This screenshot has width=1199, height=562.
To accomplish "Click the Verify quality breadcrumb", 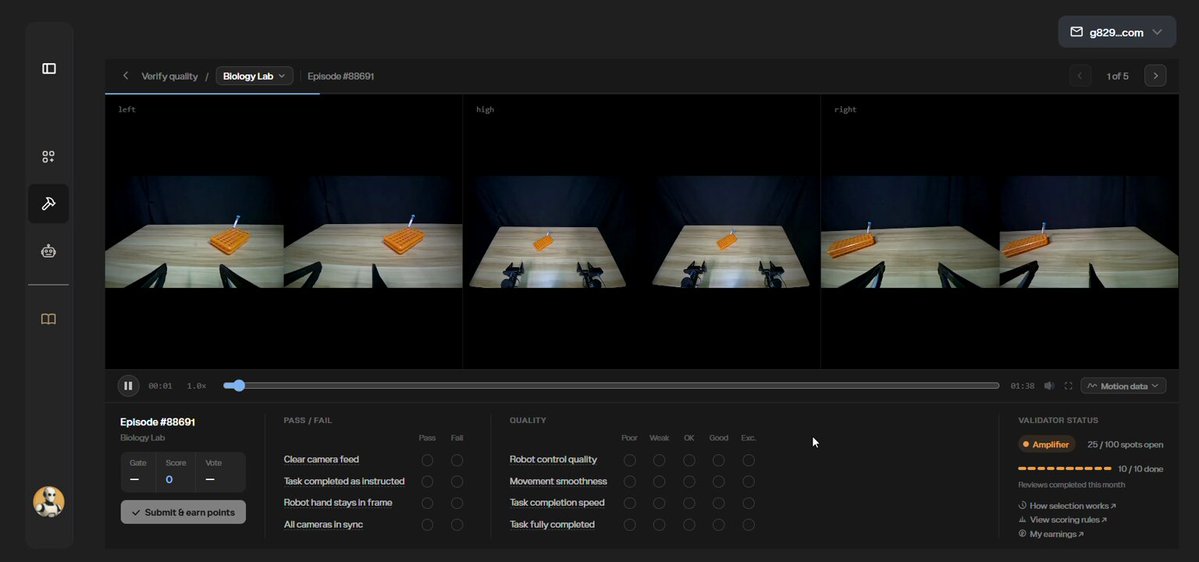I will (x=170, y=76).
